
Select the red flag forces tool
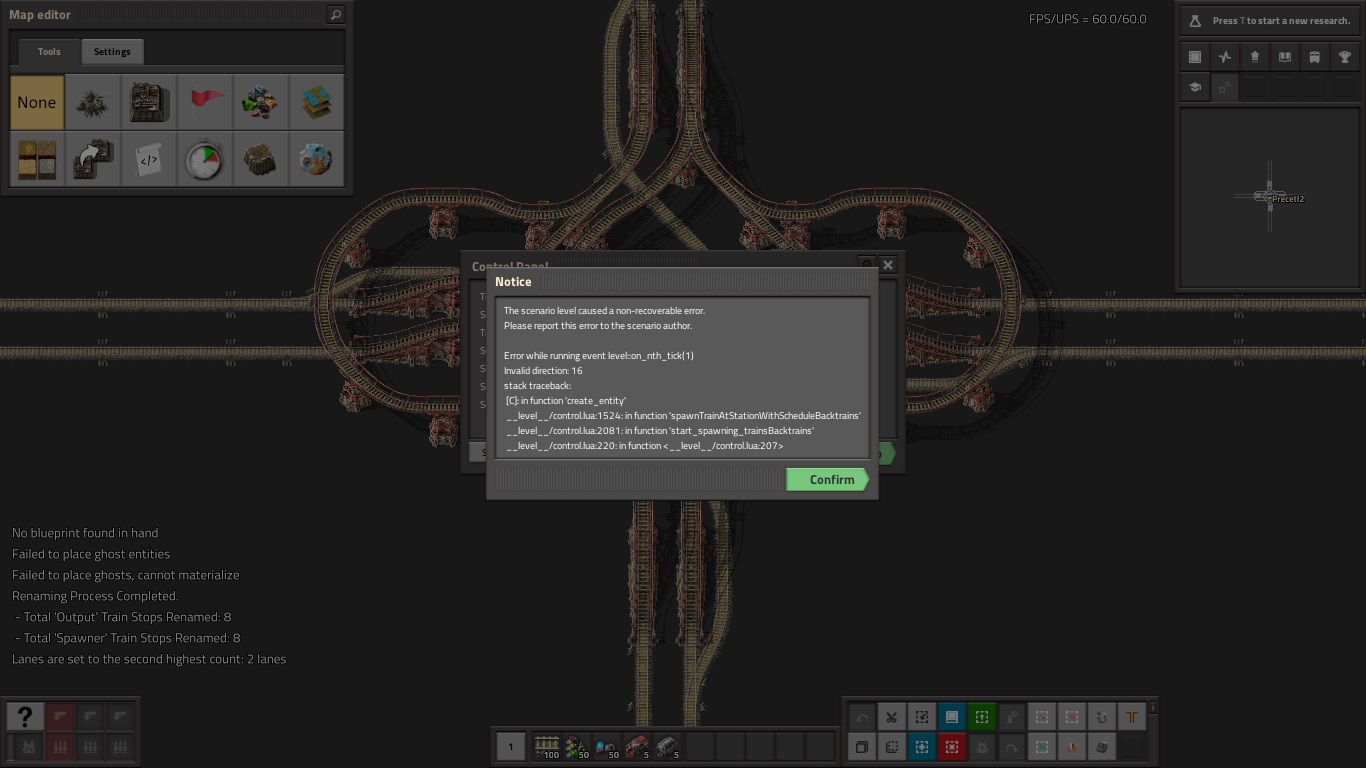pos(205,102)
